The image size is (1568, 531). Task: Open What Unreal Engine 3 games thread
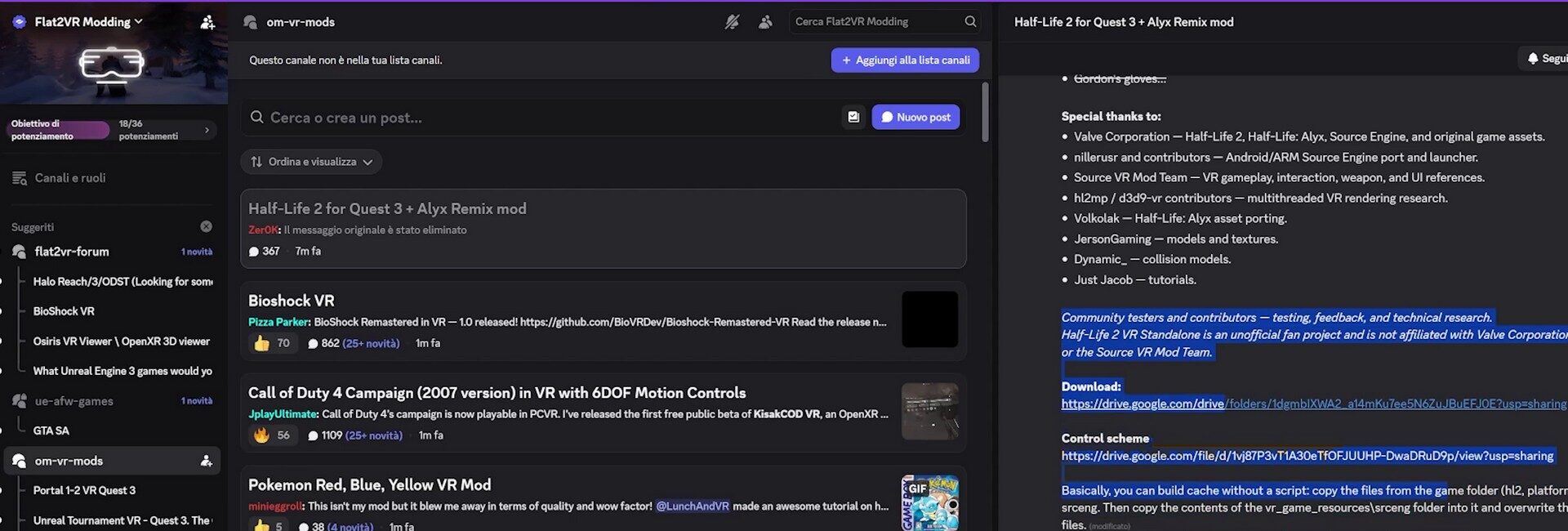122,371
